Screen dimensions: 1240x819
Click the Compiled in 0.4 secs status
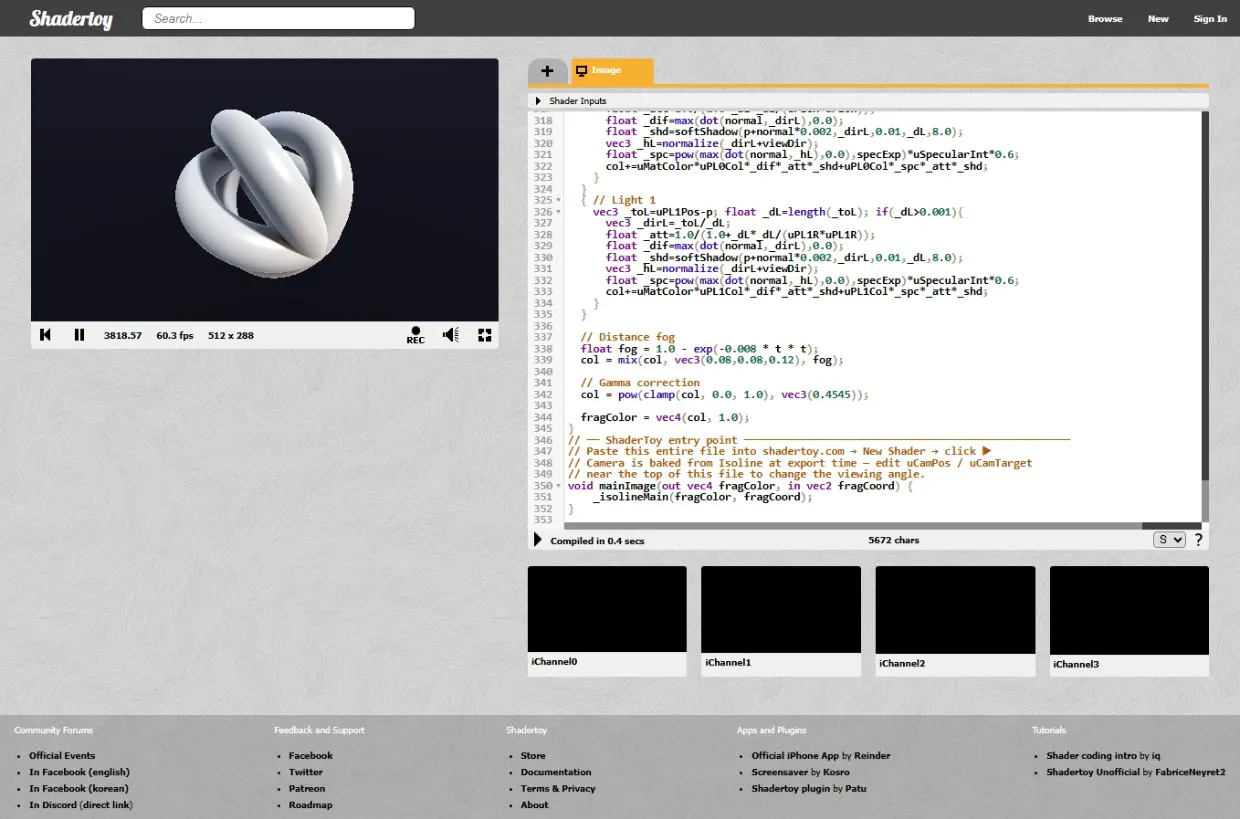[597, 541]
